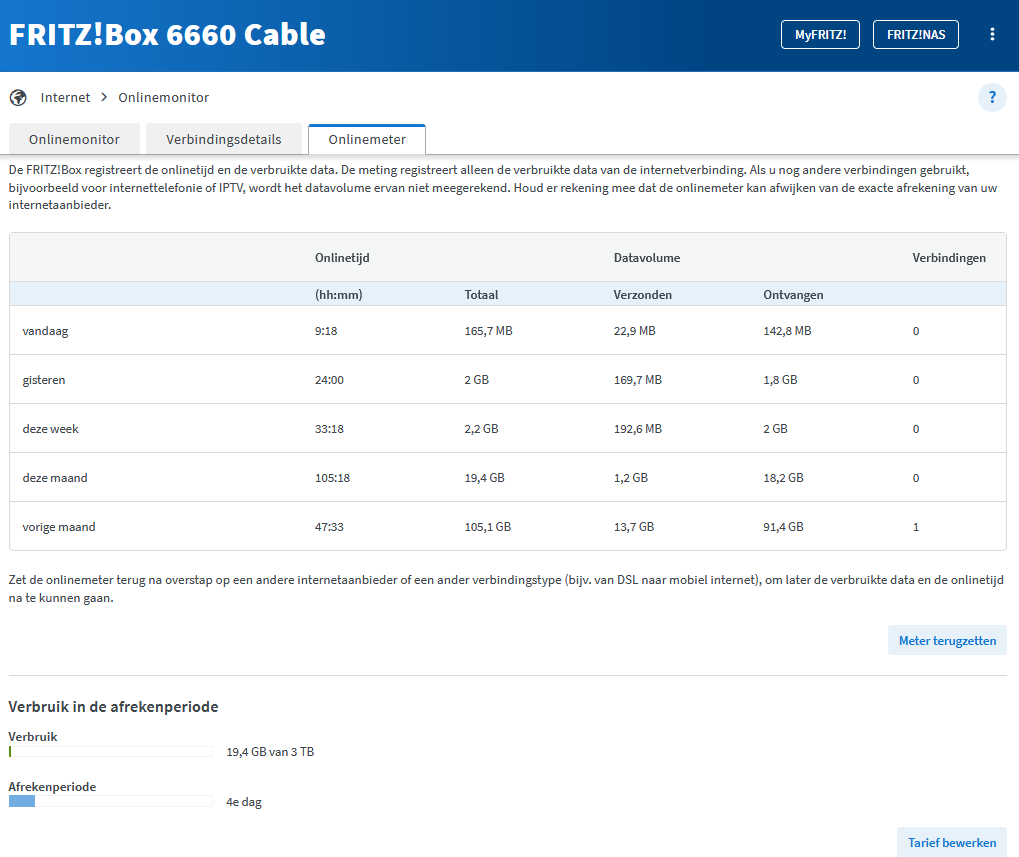Go to Internet in the breadcrumb

65,97
